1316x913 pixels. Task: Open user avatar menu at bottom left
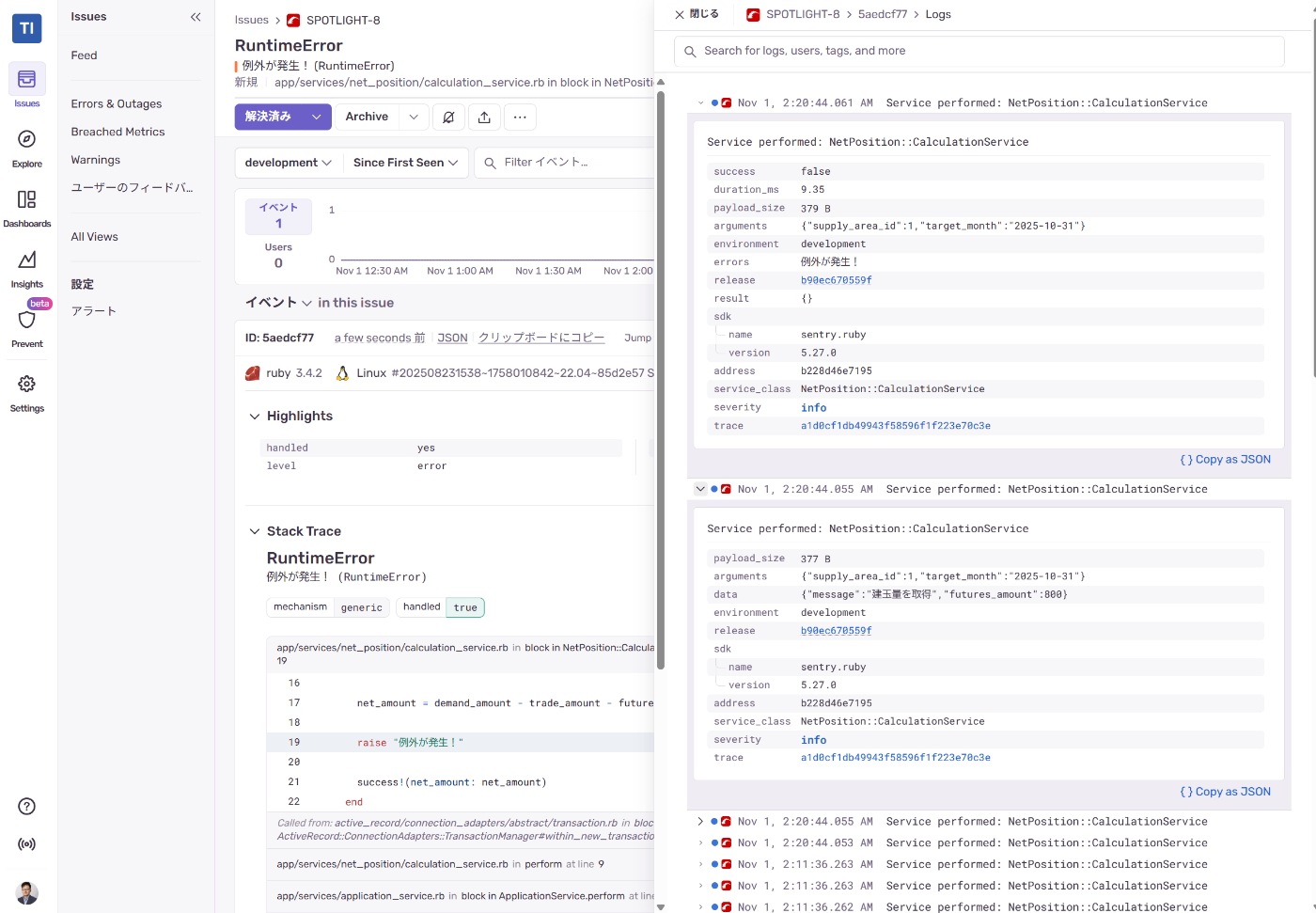point(27,892)
